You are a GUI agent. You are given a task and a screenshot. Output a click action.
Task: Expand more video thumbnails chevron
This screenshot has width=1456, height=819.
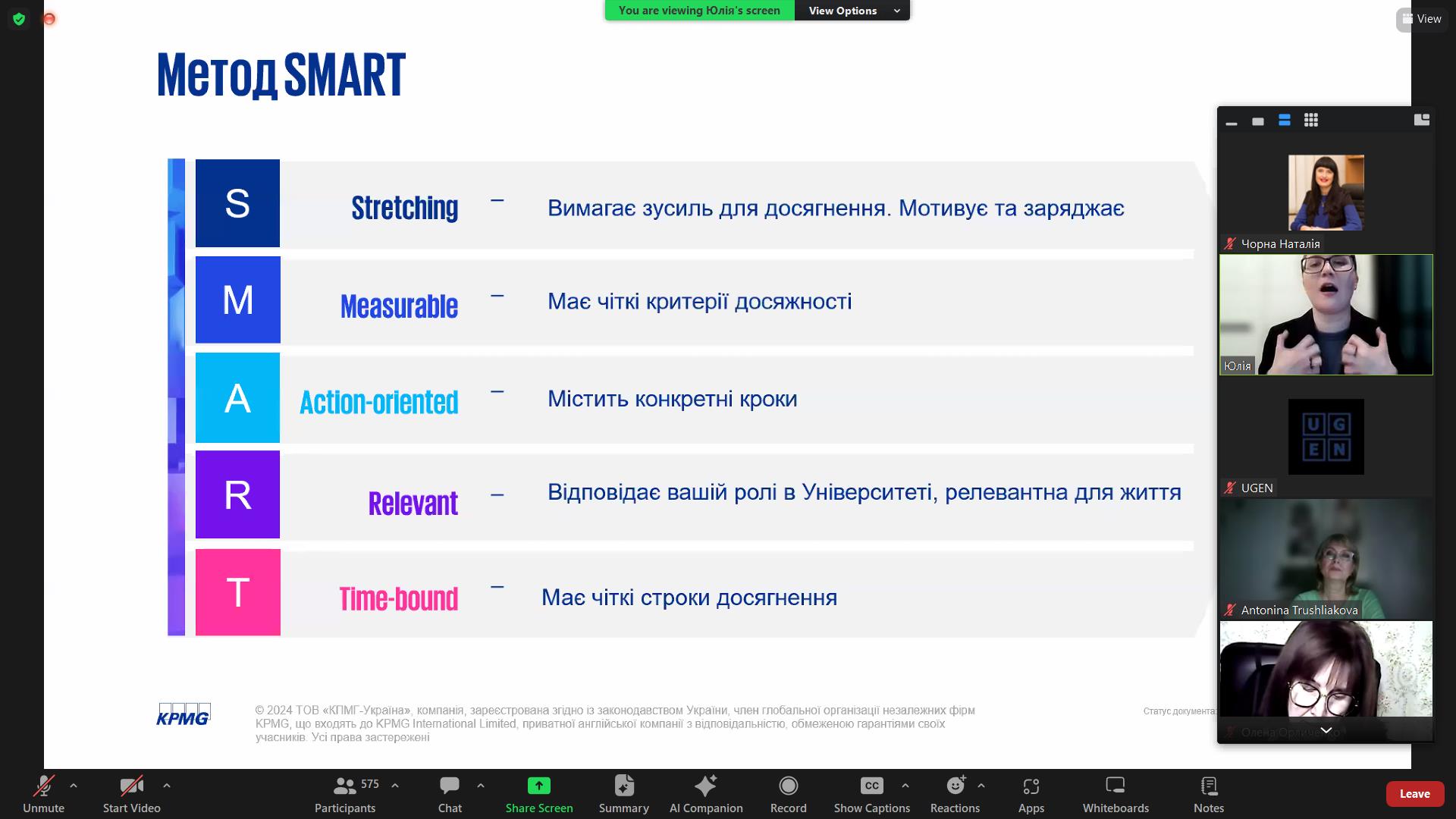click(1326, 730)
